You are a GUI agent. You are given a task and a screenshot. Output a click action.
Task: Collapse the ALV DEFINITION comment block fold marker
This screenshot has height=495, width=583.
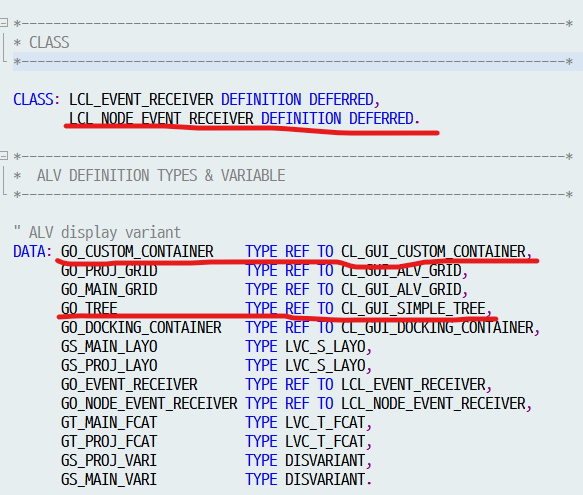(3, 155)
